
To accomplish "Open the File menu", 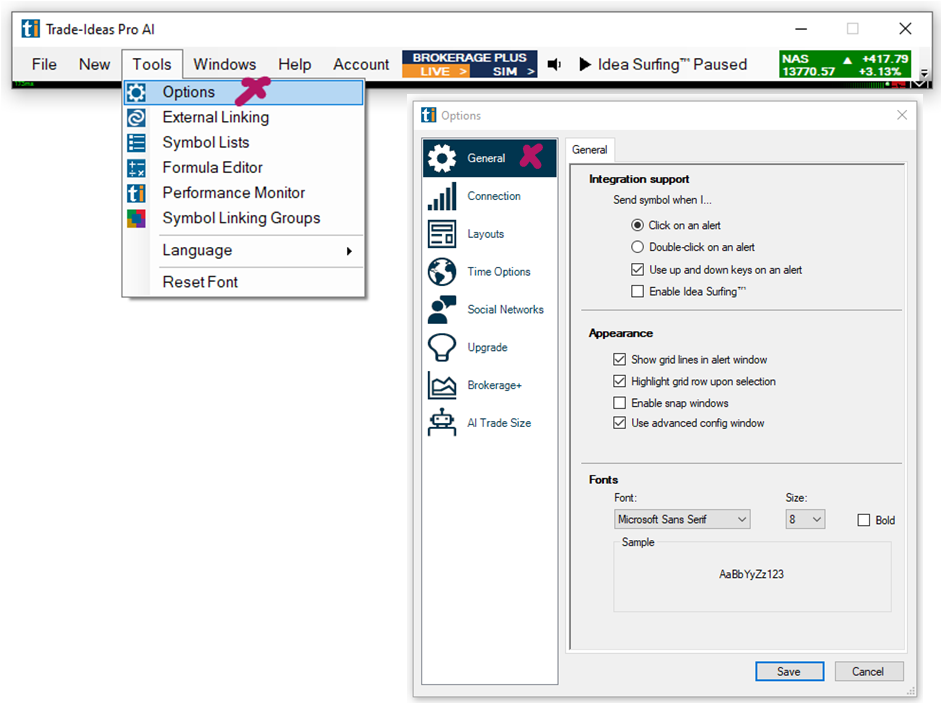I will click(44, 64).
